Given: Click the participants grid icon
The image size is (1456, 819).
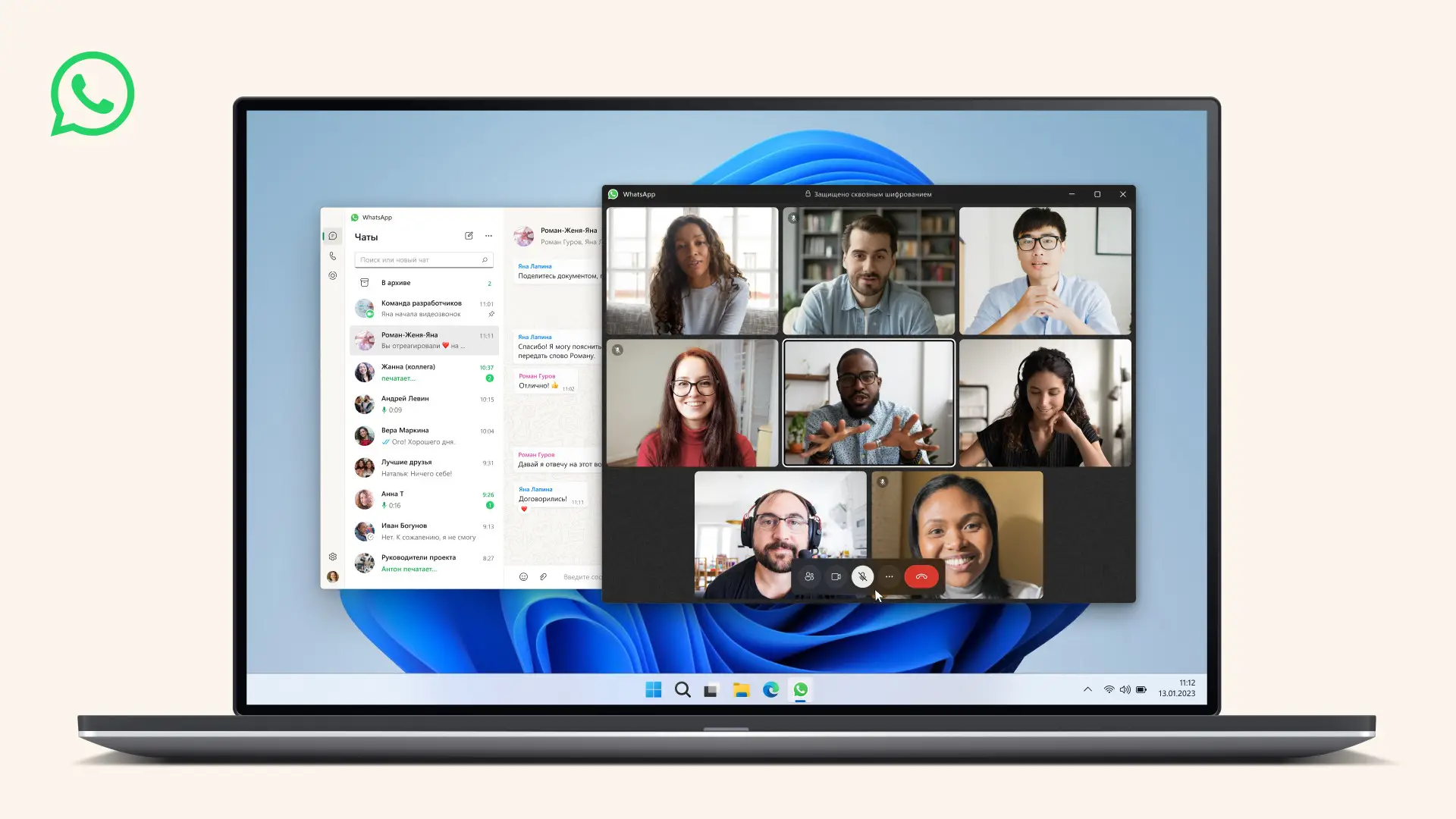Looking at the screenshot, I should click(808, 576).
